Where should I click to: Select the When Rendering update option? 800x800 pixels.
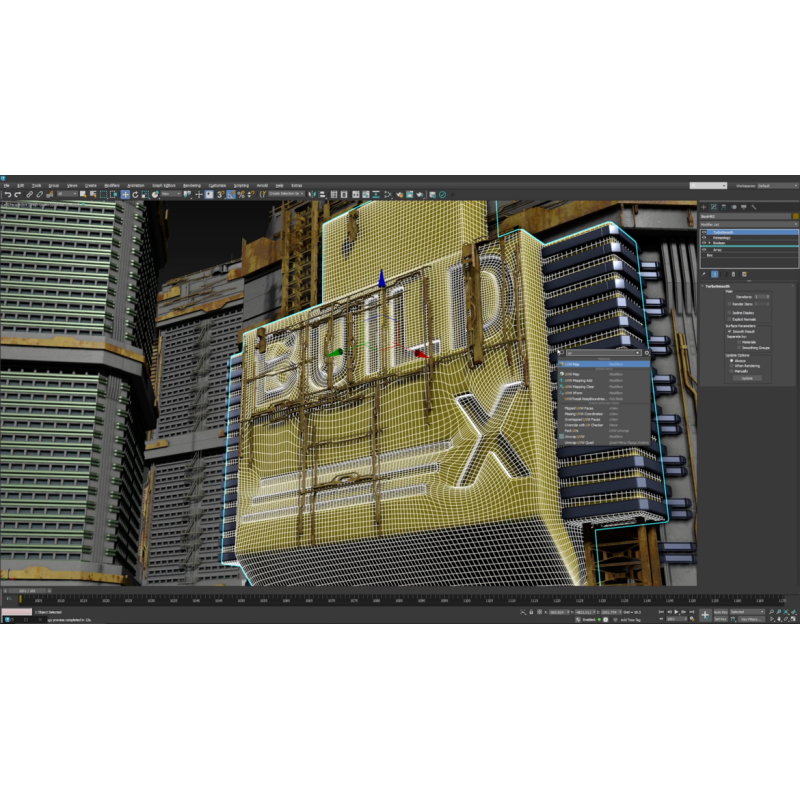click(731, 365)
